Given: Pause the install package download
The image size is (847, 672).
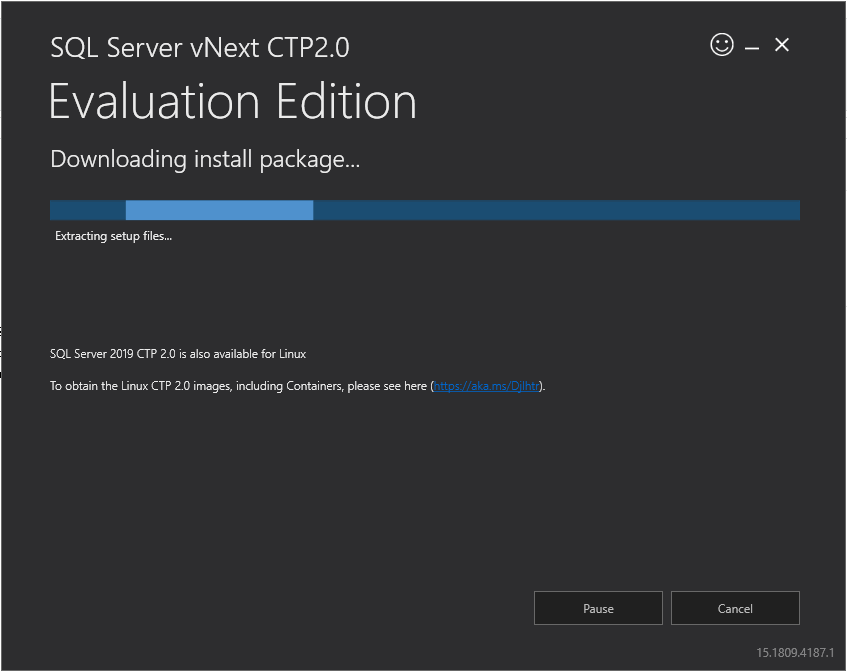Looking at the screenshot, I should pos(598,608).
